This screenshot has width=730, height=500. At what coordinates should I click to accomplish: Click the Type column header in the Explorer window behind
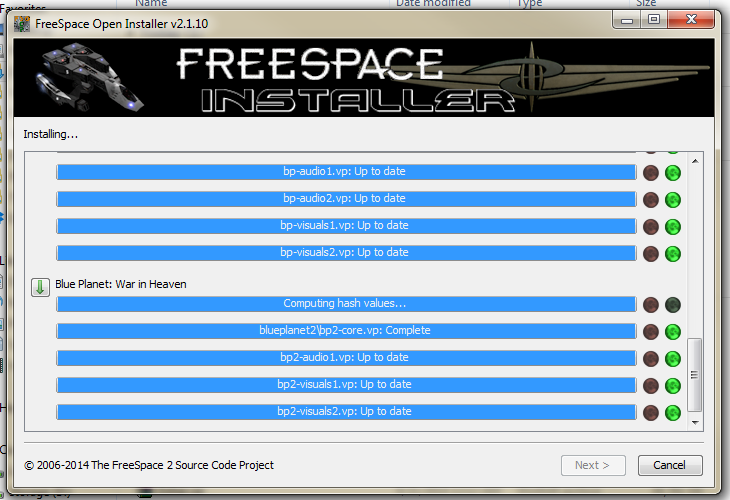[x=529, y=4]
